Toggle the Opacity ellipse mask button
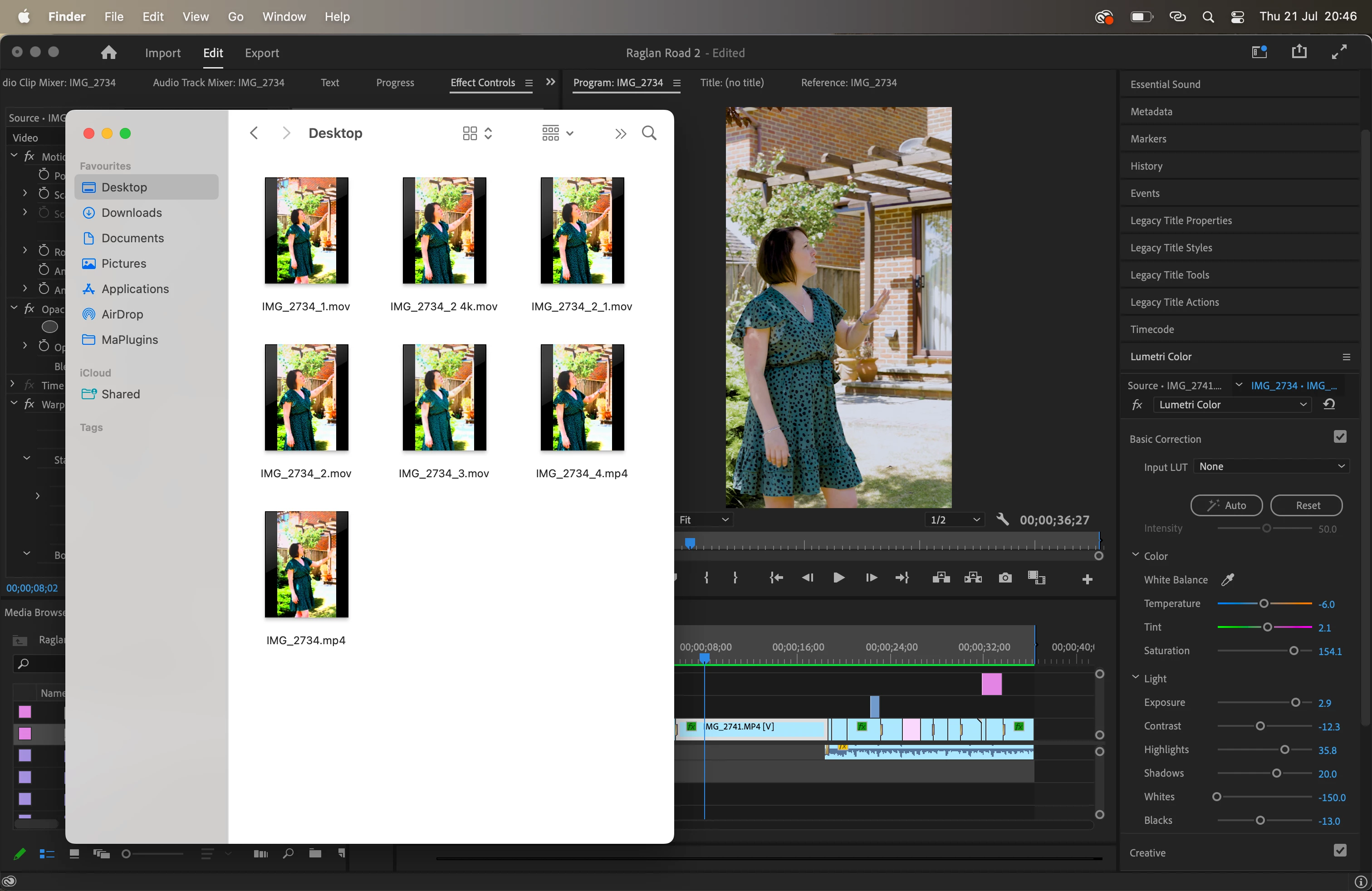Viewport: 1372px width, 891px height. [49, 327]
